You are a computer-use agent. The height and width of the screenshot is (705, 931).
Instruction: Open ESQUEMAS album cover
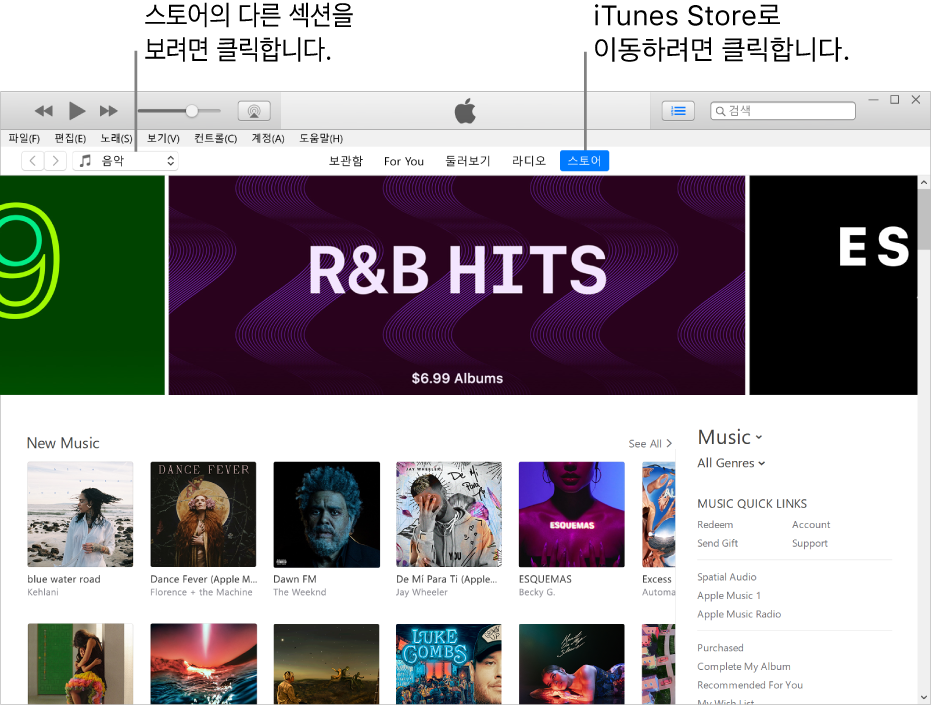point(572,514)
